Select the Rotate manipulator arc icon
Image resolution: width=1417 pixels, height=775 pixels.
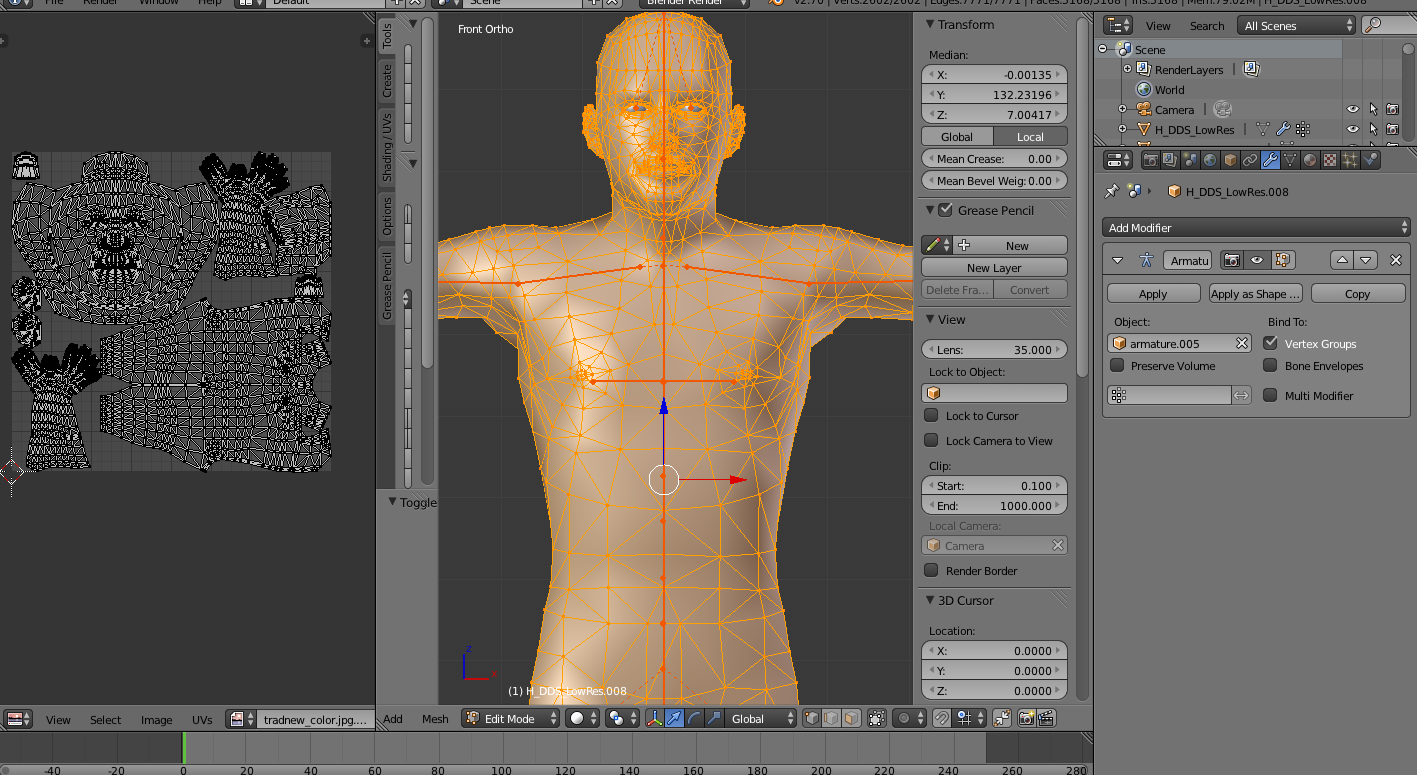coord(694,718)
